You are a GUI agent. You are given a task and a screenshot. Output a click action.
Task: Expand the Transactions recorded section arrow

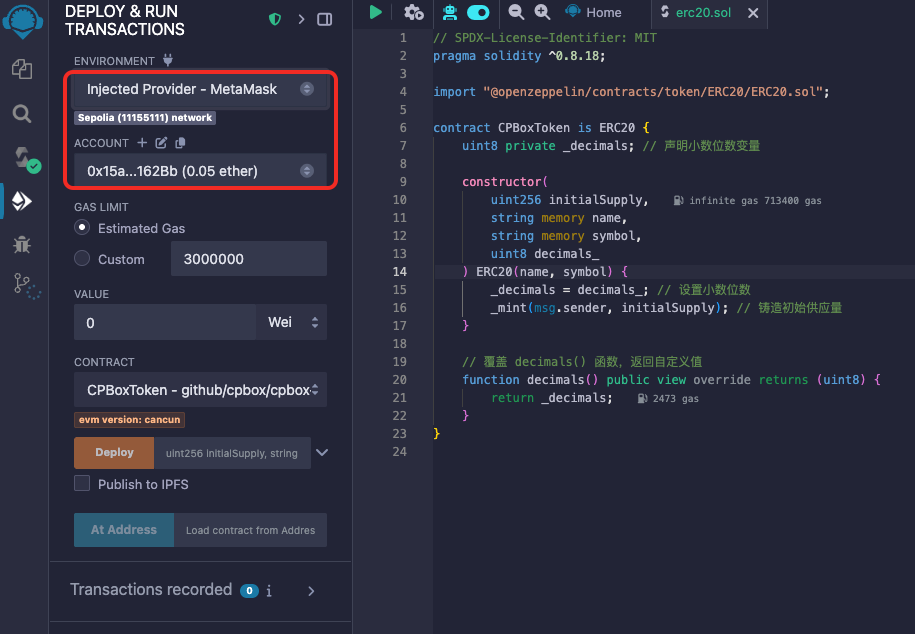coord(311,591)
